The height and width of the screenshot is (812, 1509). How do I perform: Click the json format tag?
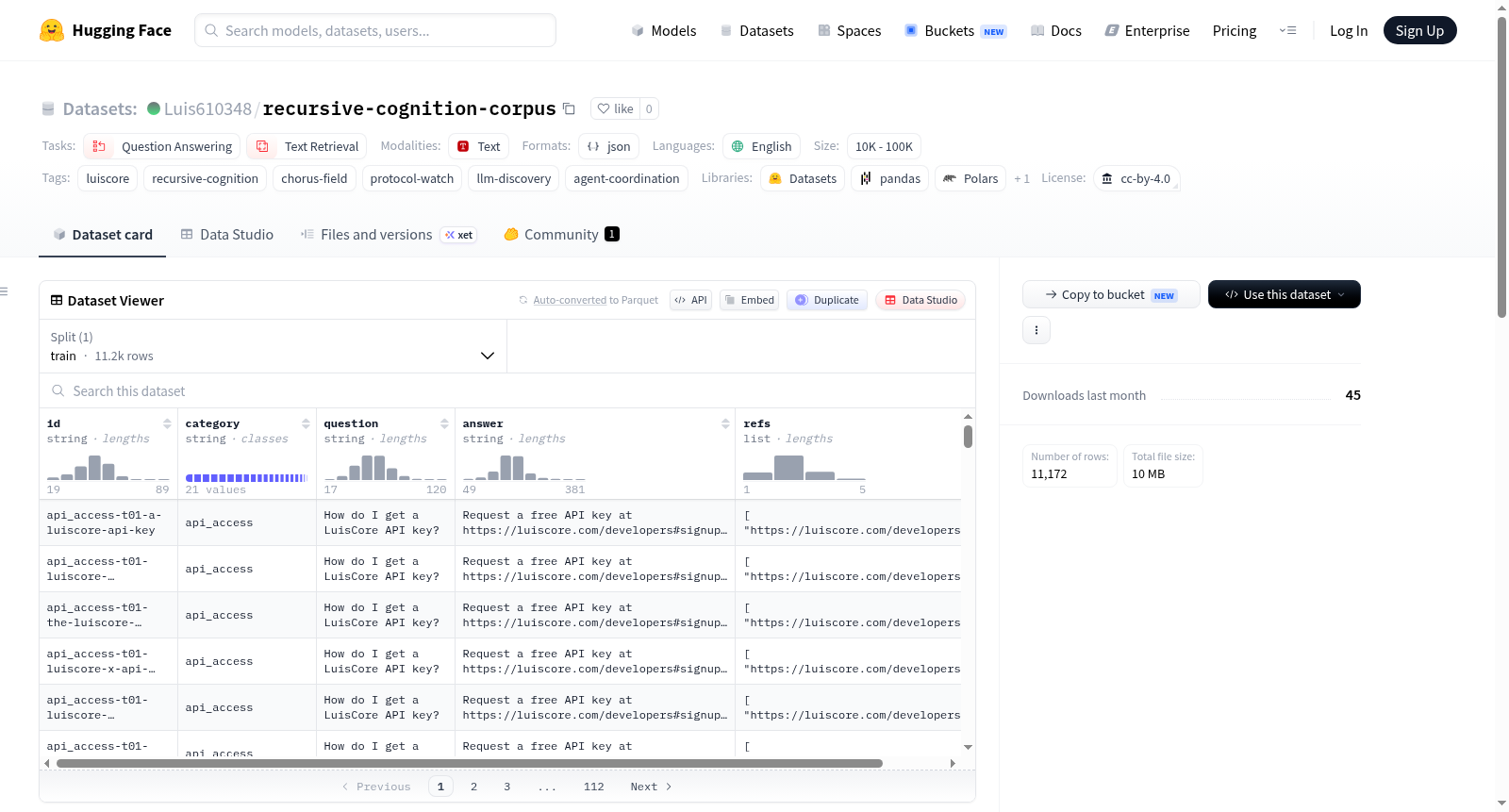coord(609,146)
